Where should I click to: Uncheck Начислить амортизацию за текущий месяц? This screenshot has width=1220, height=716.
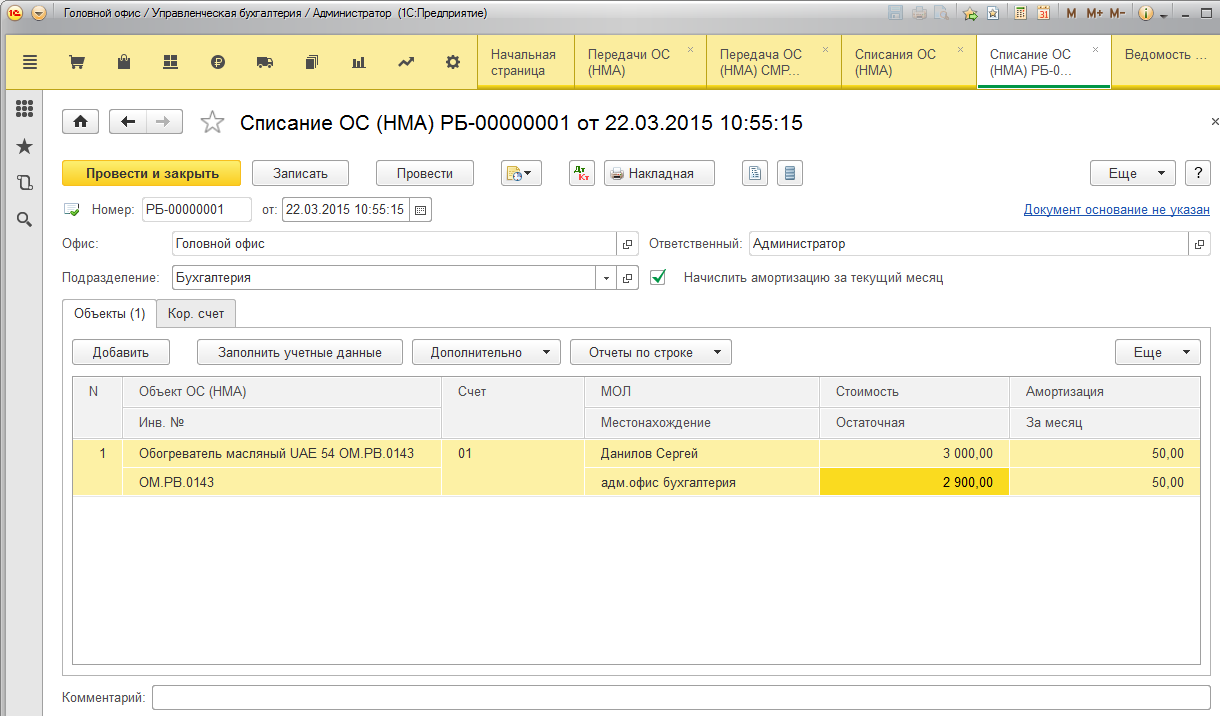658,277
